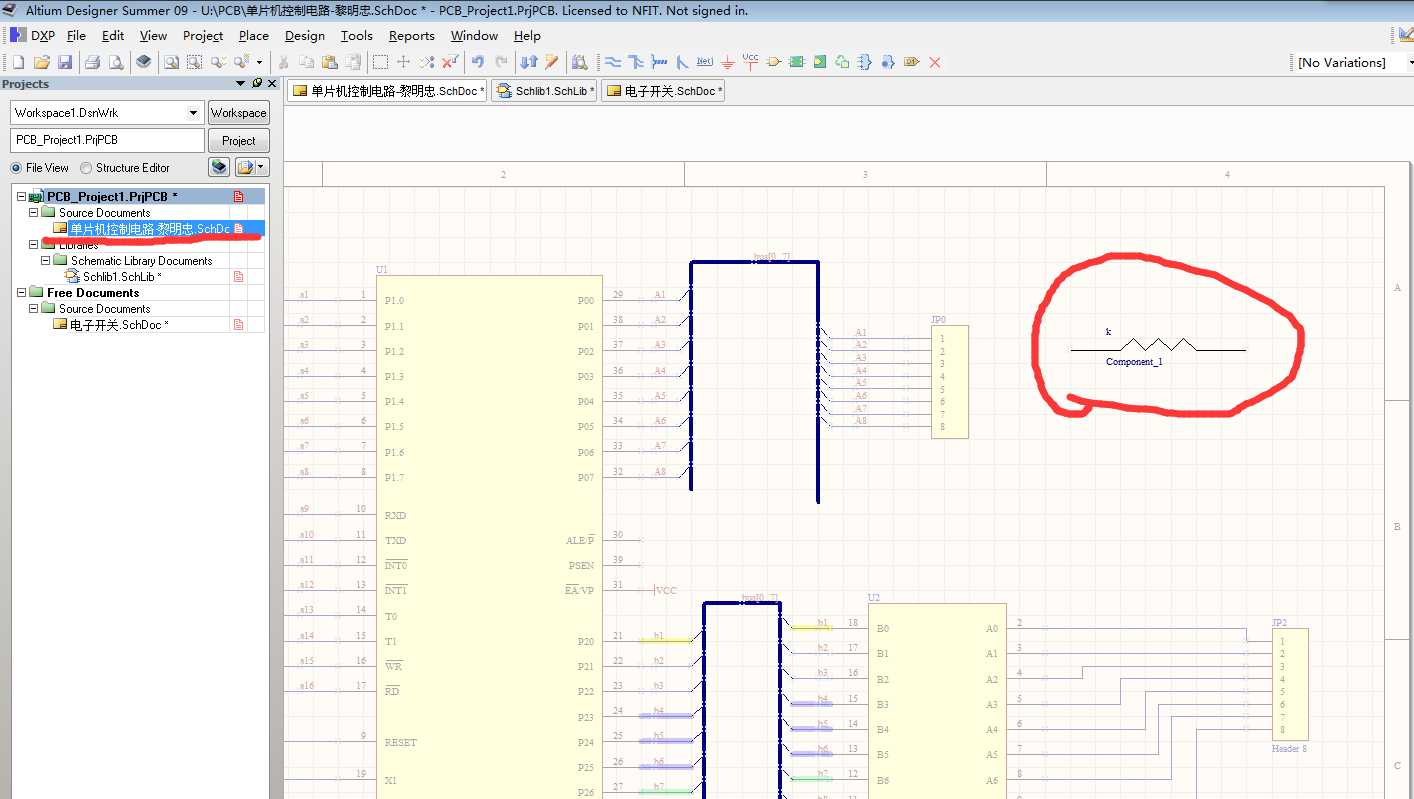Select the Place Net Label tool
Image resolution: width=1414 pixels, height=799 pixels.
[705, 62]
